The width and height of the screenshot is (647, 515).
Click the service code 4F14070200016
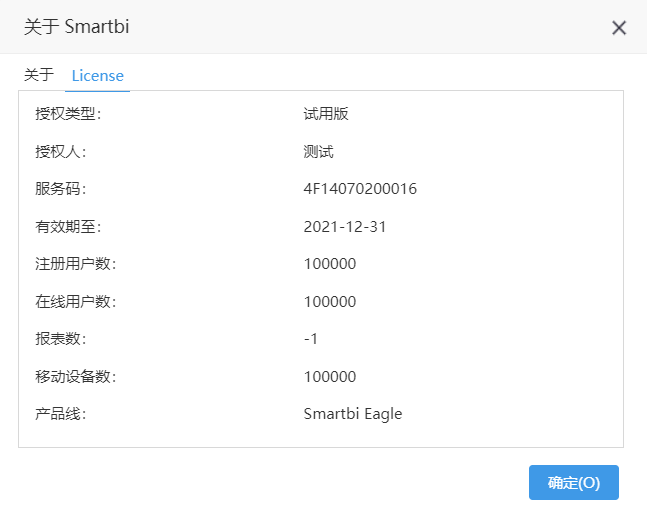[x=360, y=189]
